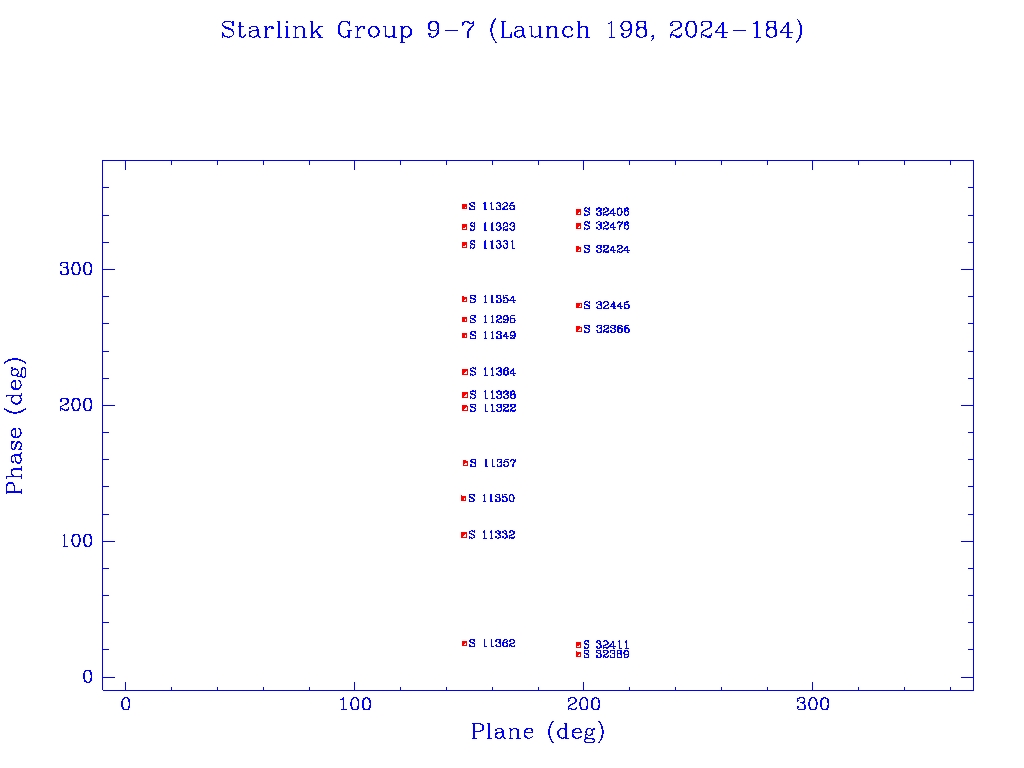Select the red data marker beside S 11332
1024x768 pixels.
[464, 535]
